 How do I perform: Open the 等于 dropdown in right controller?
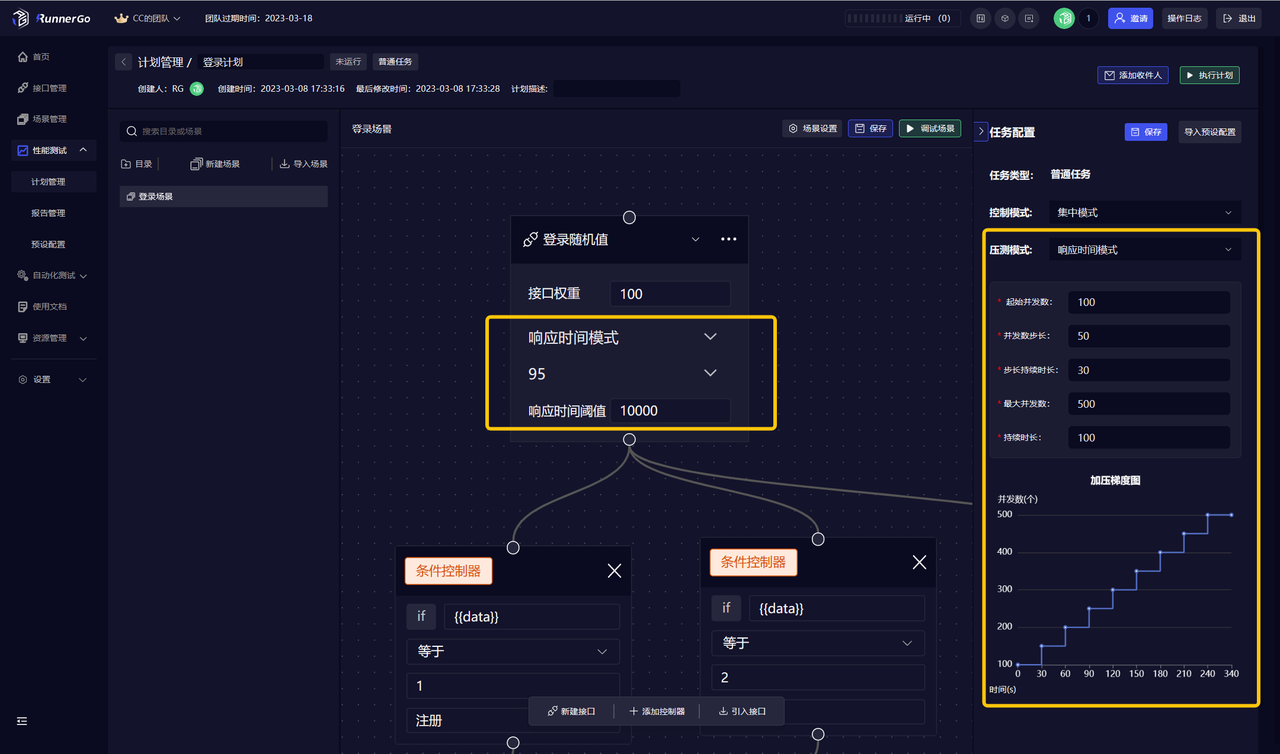click(x=818, y=643)
